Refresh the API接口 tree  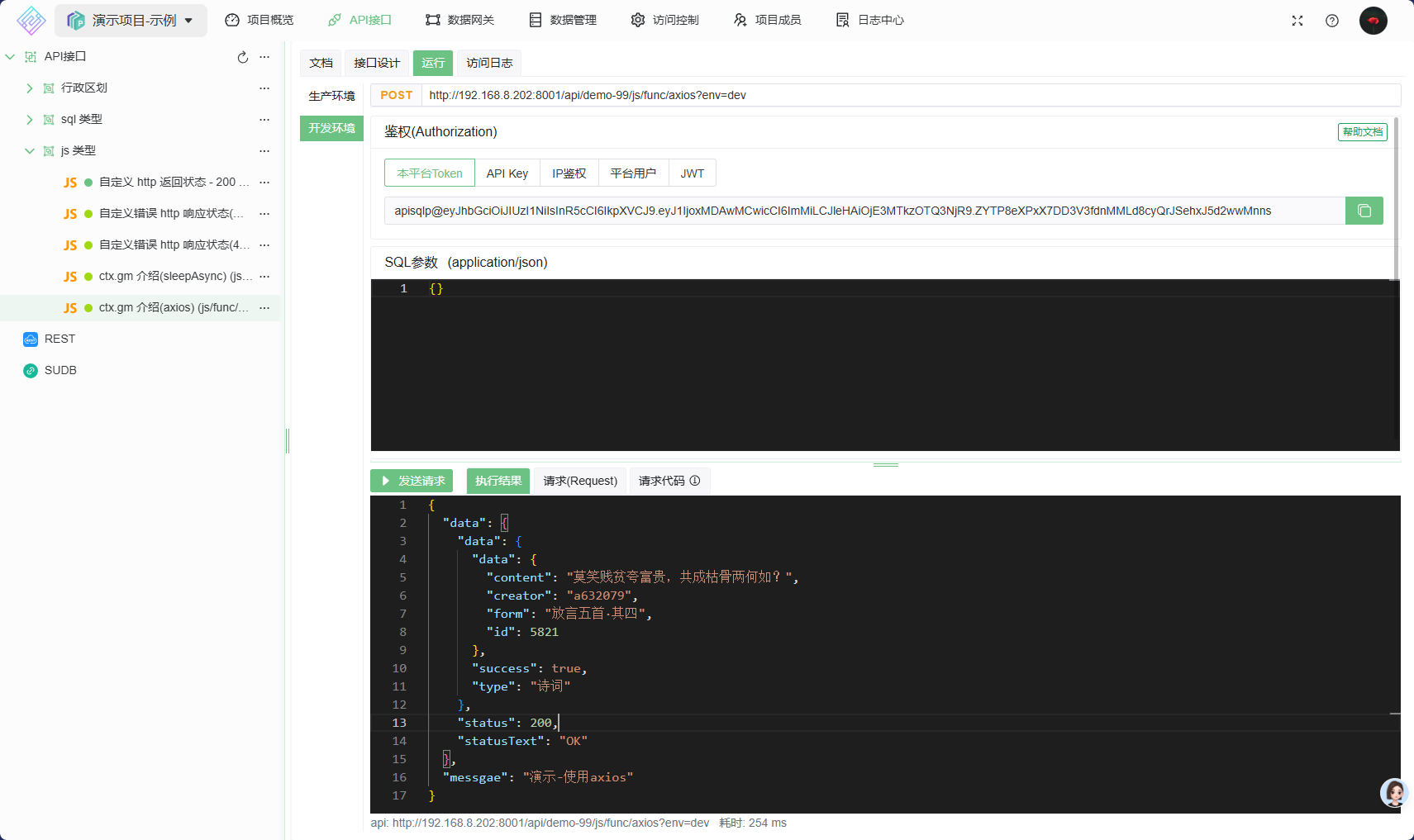pyautogui.click(x=242, y=57)
